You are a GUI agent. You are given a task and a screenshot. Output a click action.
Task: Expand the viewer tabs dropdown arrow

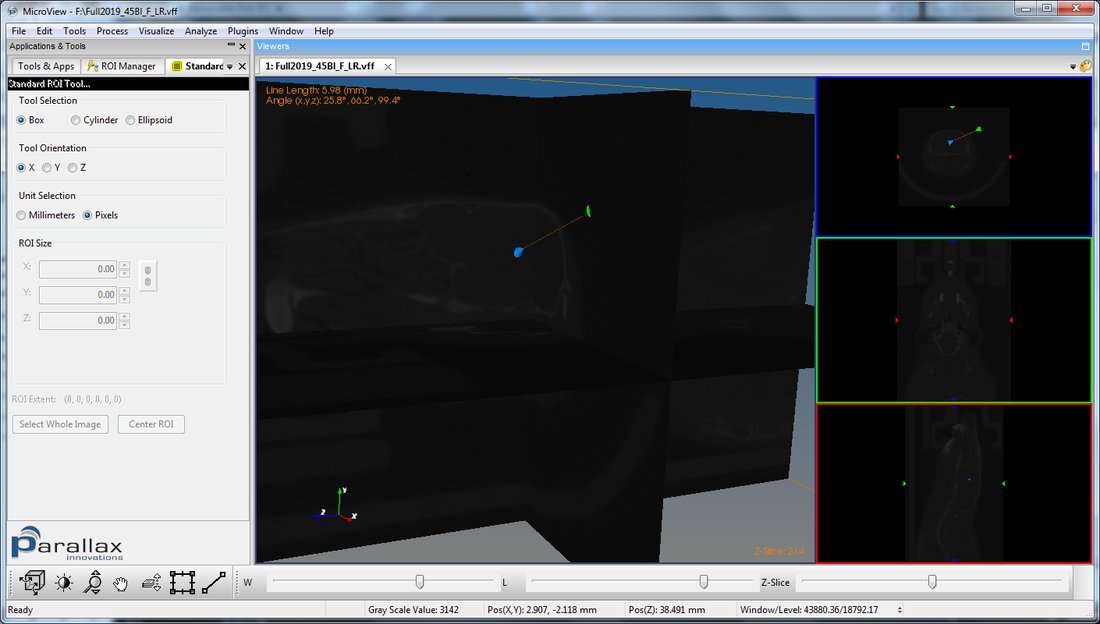pos(1072,66)
